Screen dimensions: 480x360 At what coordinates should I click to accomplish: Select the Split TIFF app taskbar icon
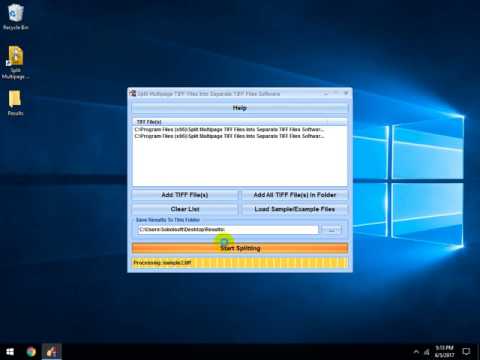pyautogui.click(x=52, y=352)
